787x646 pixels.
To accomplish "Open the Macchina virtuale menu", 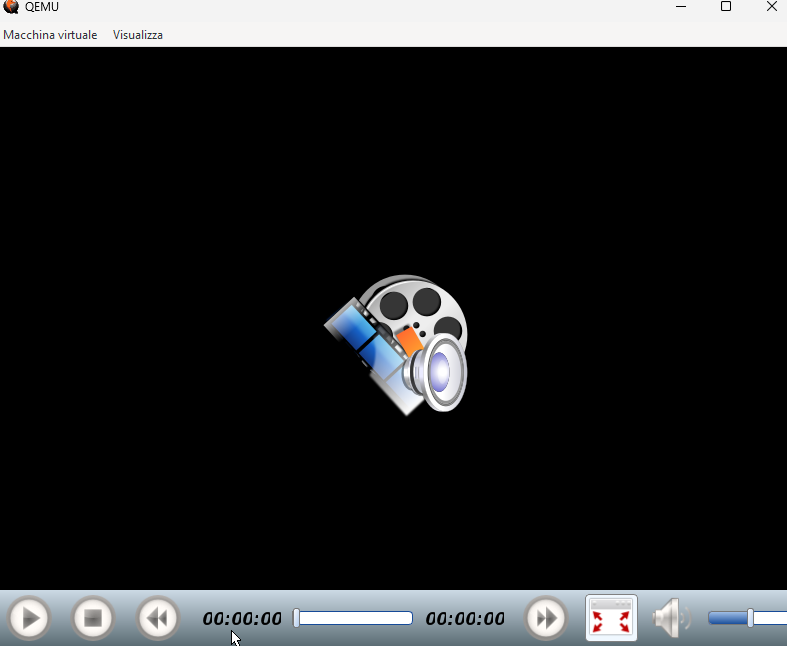I will tap(50, 35).
